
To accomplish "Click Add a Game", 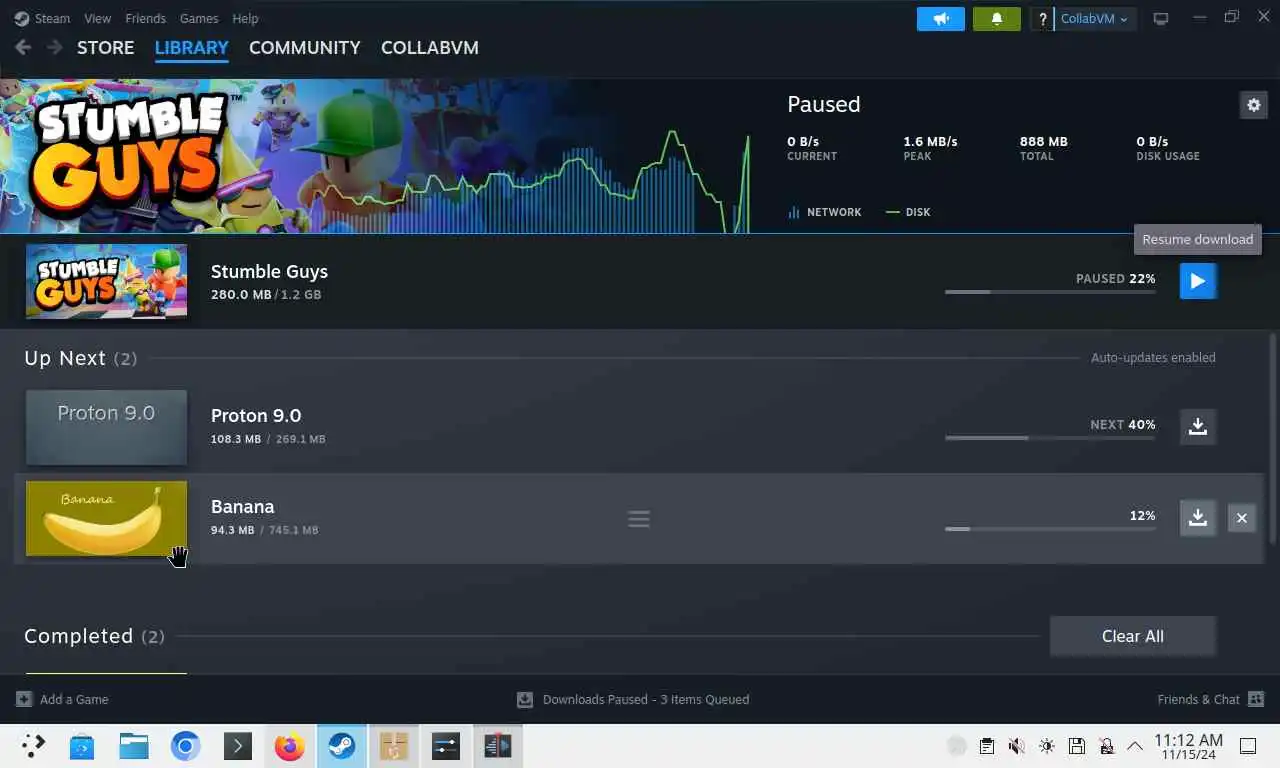I will coord(63,699).
